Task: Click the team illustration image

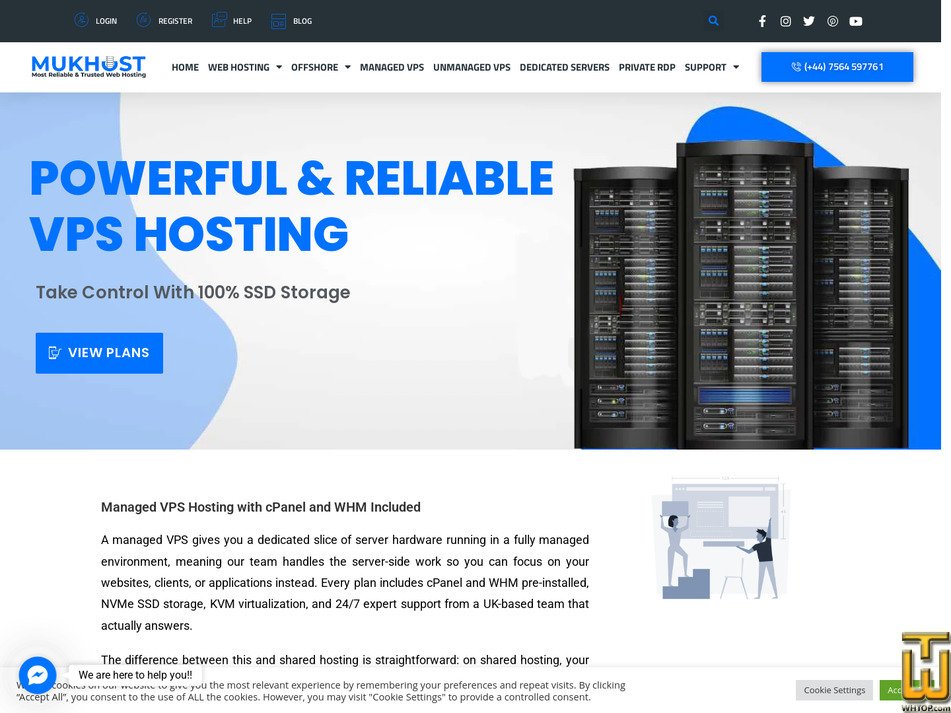Action: click(x=721, y=538)
